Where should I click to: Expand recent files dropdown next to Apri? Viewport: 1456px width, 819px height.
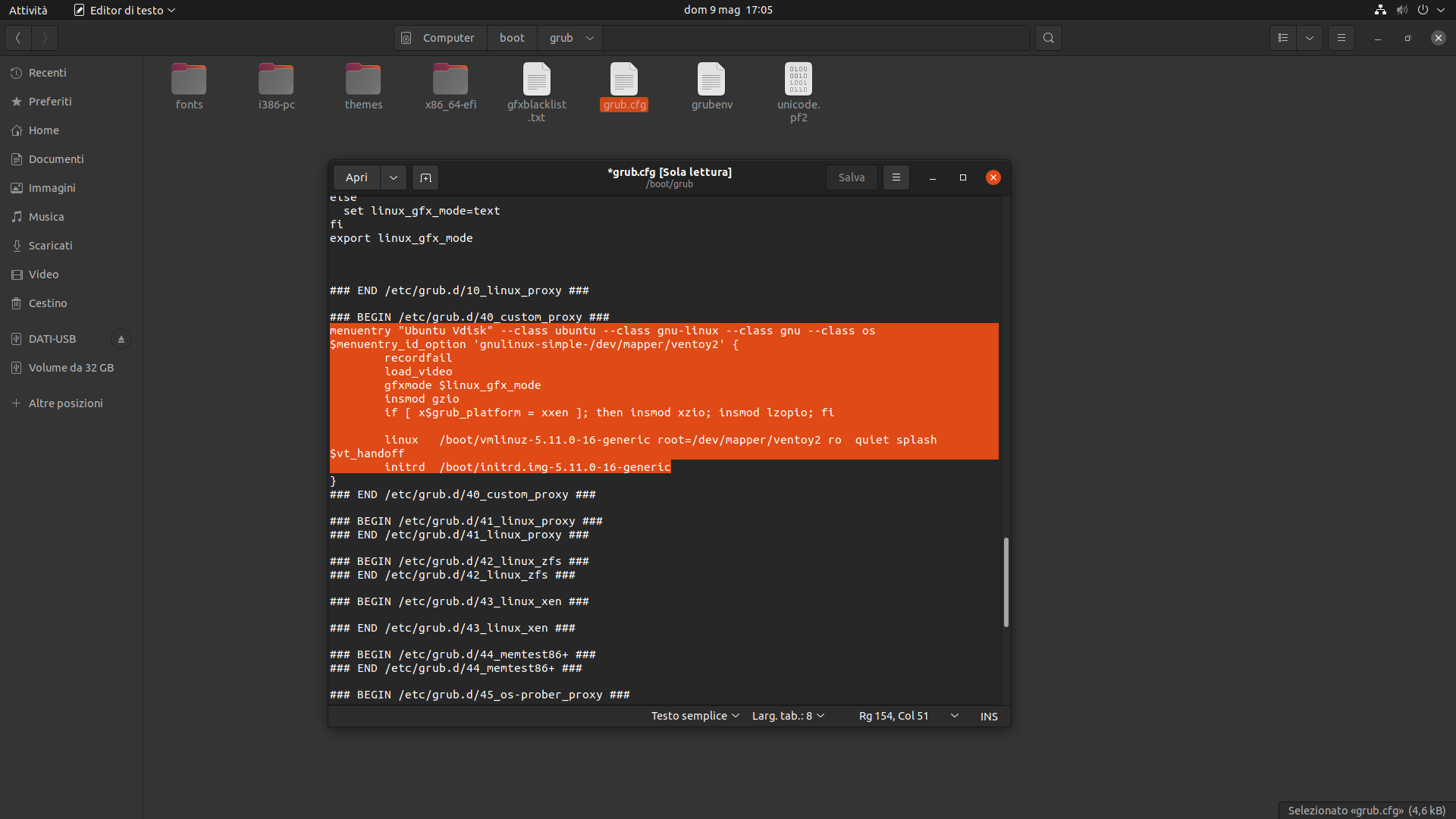pyautogui.click(x=393, y=177)
